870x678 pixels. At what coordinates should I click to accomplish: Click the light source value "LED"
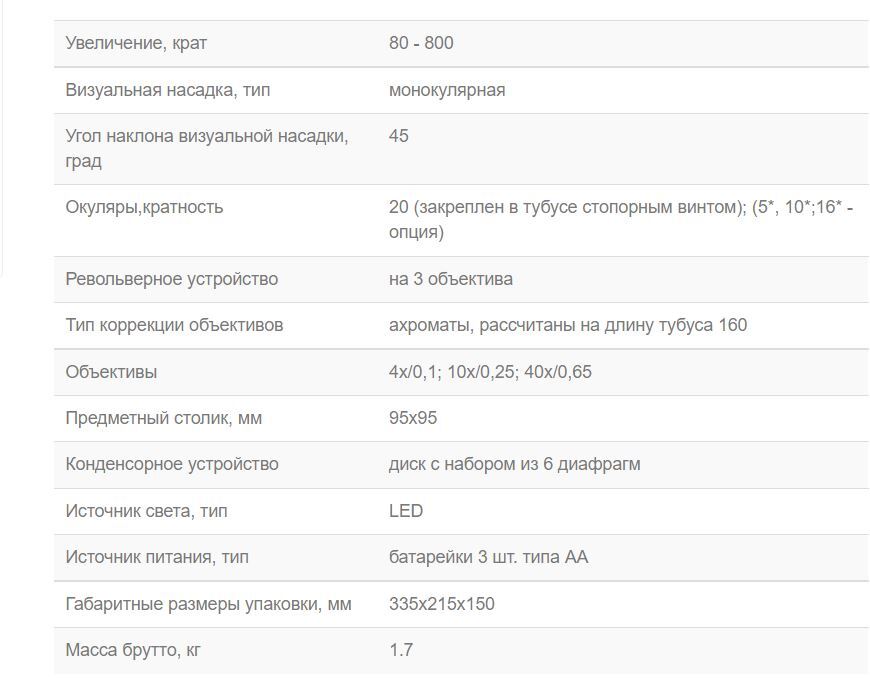tap(406, 511)
